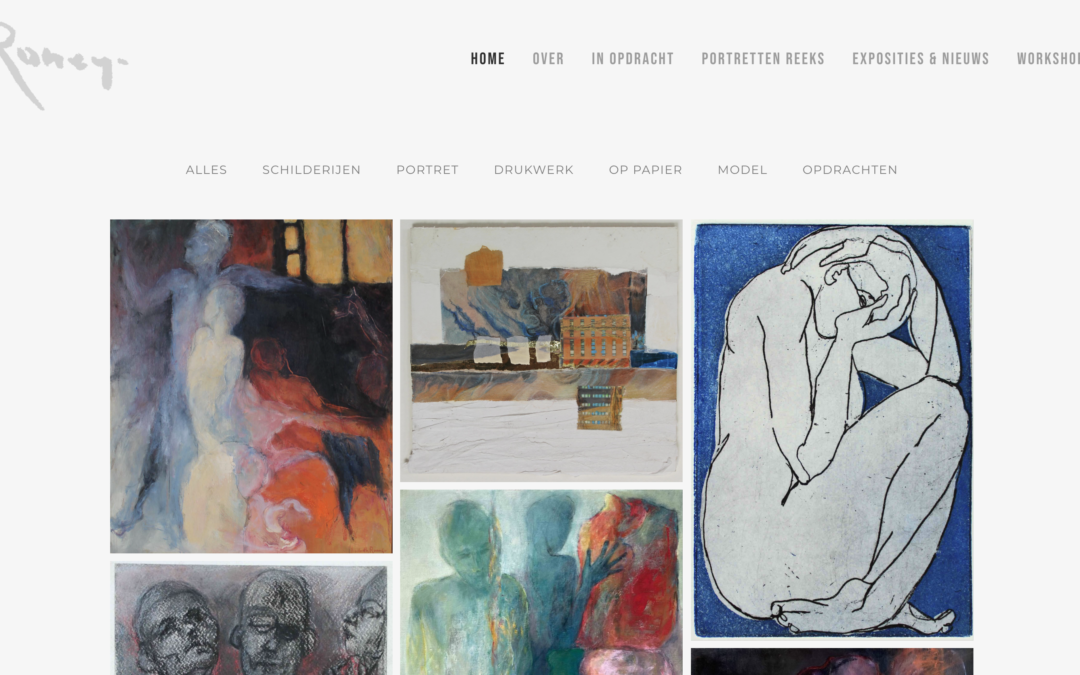
Task: Open the collage with orange building
Action: (x=541, y=351)
